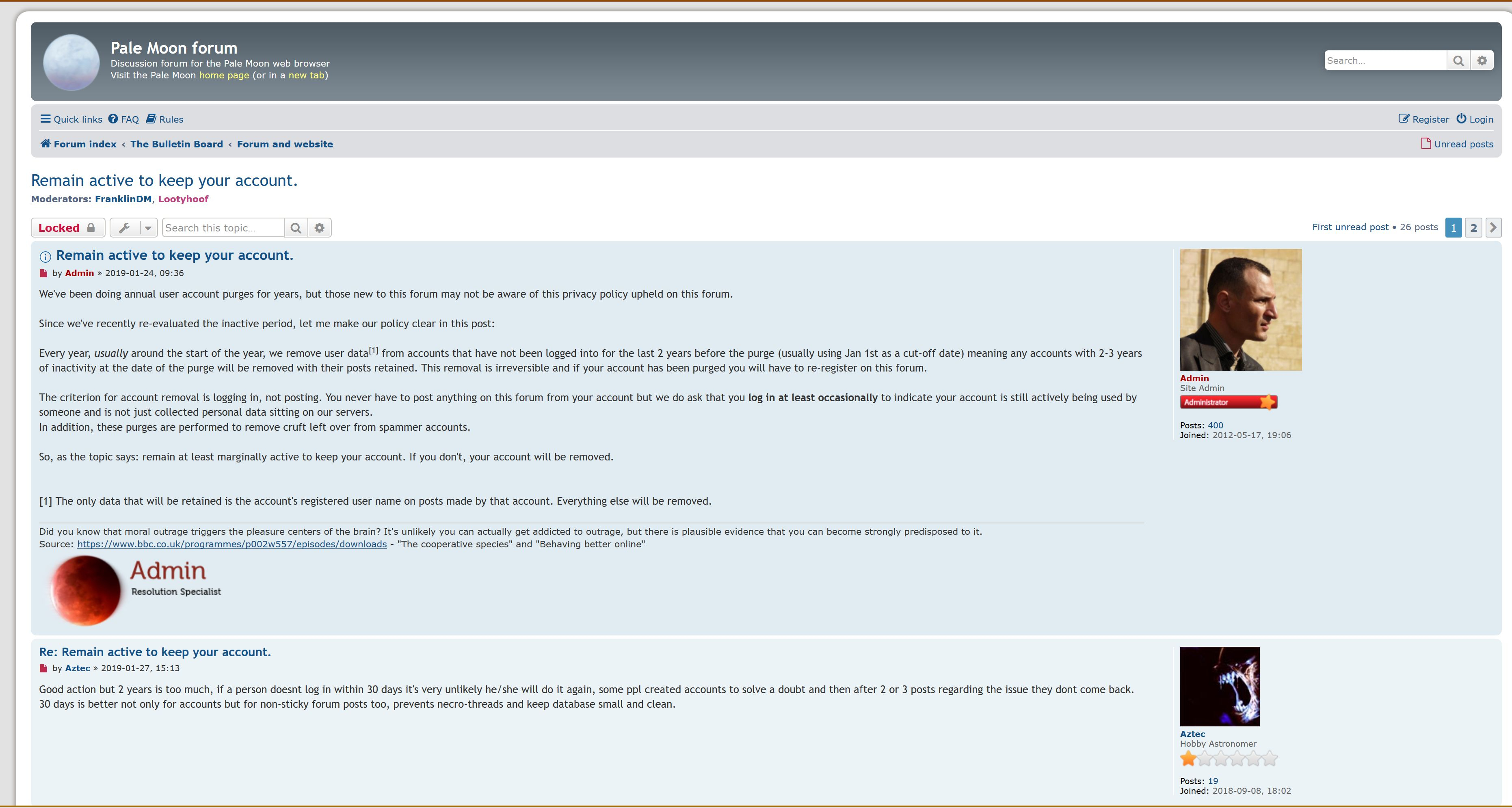Open advanced topic search gear icon
1512x808 pixels.
tap(319, 228)
